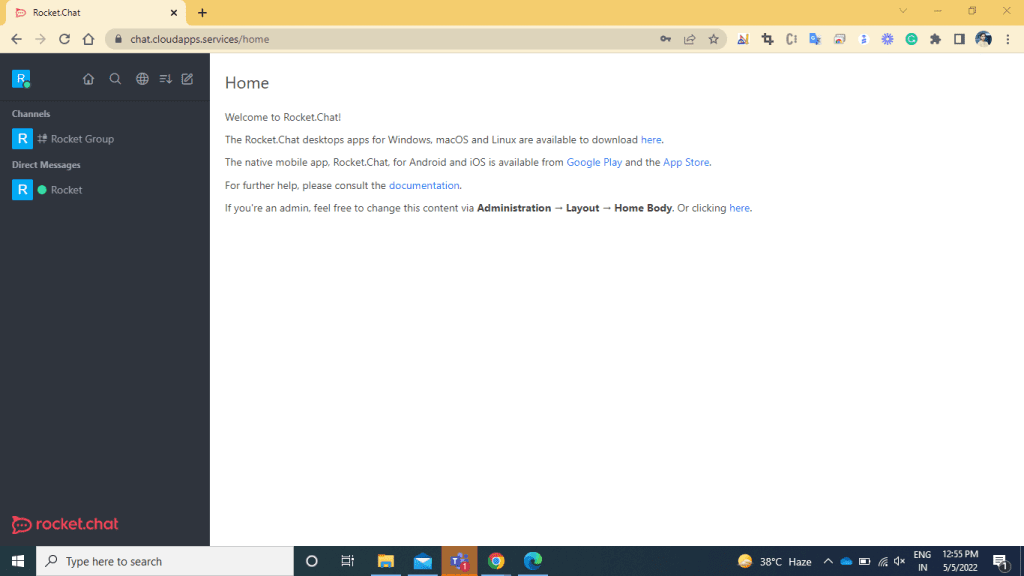Open Microsoft Edge from the taskbar
The image size is (1024, 576).
tap(532, 561)
